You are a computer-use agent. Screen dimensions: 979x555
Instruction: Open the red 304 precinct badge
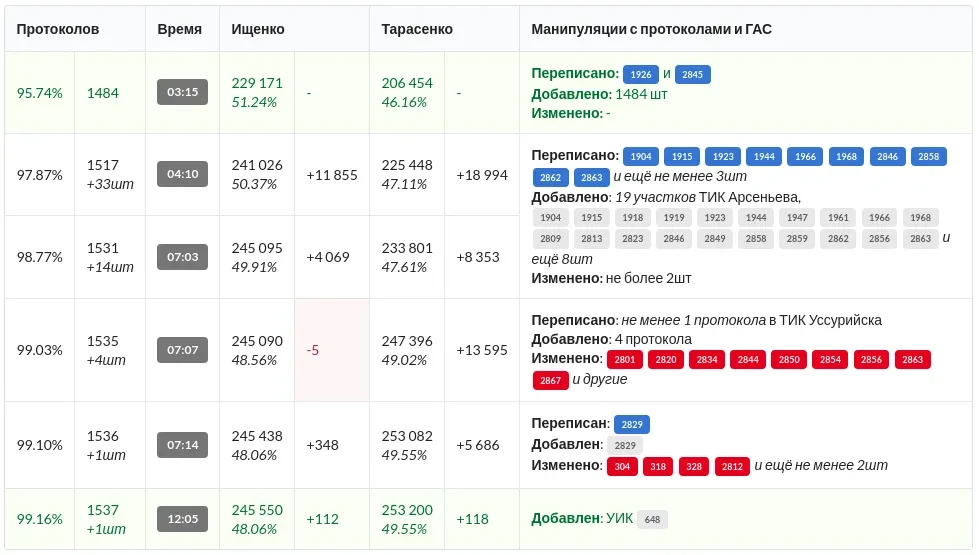pos(622,466)
